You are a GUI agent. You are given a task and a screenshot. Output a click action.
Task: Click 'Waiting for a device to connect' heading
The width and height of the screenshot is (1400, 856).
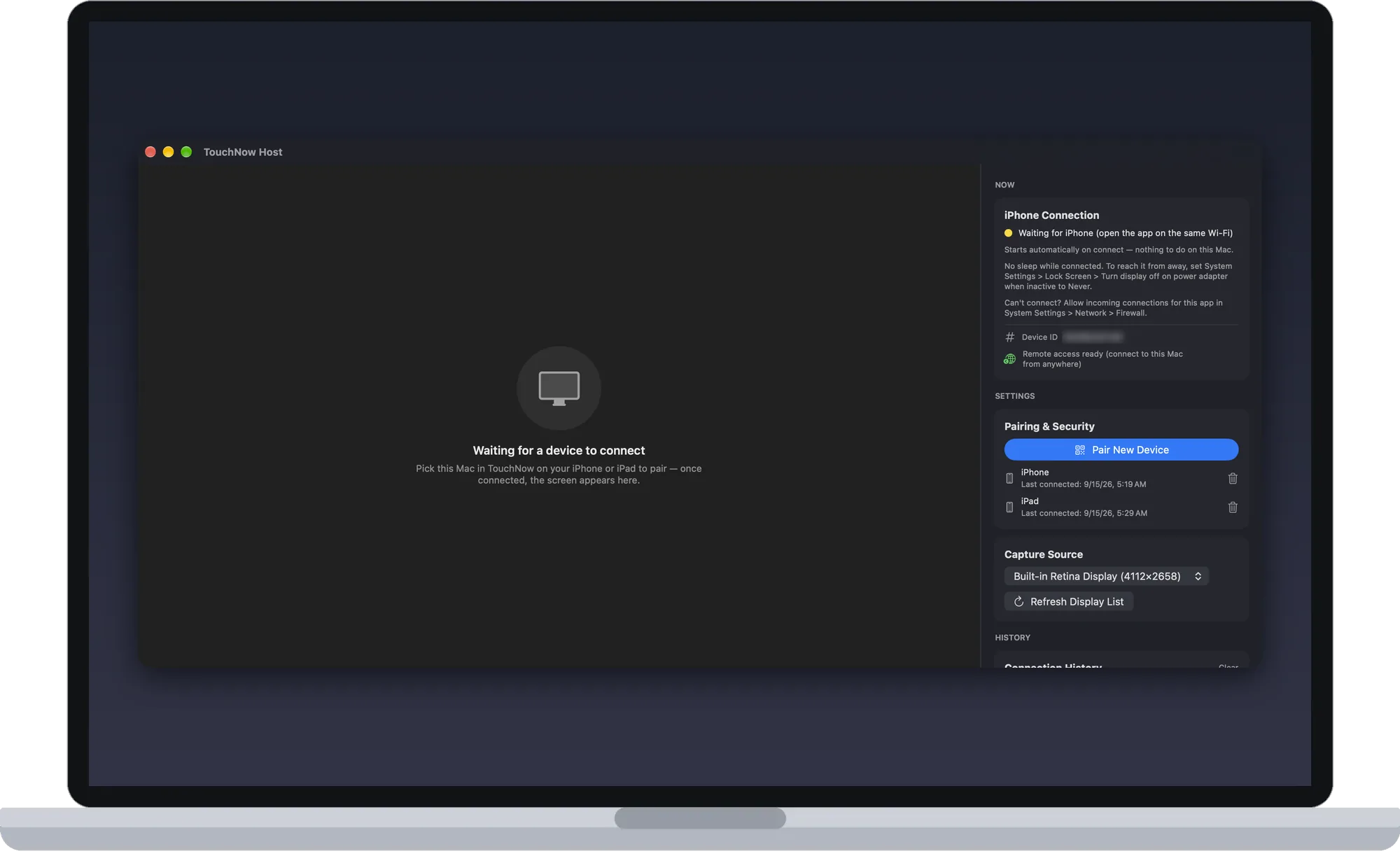click(559, 450)
